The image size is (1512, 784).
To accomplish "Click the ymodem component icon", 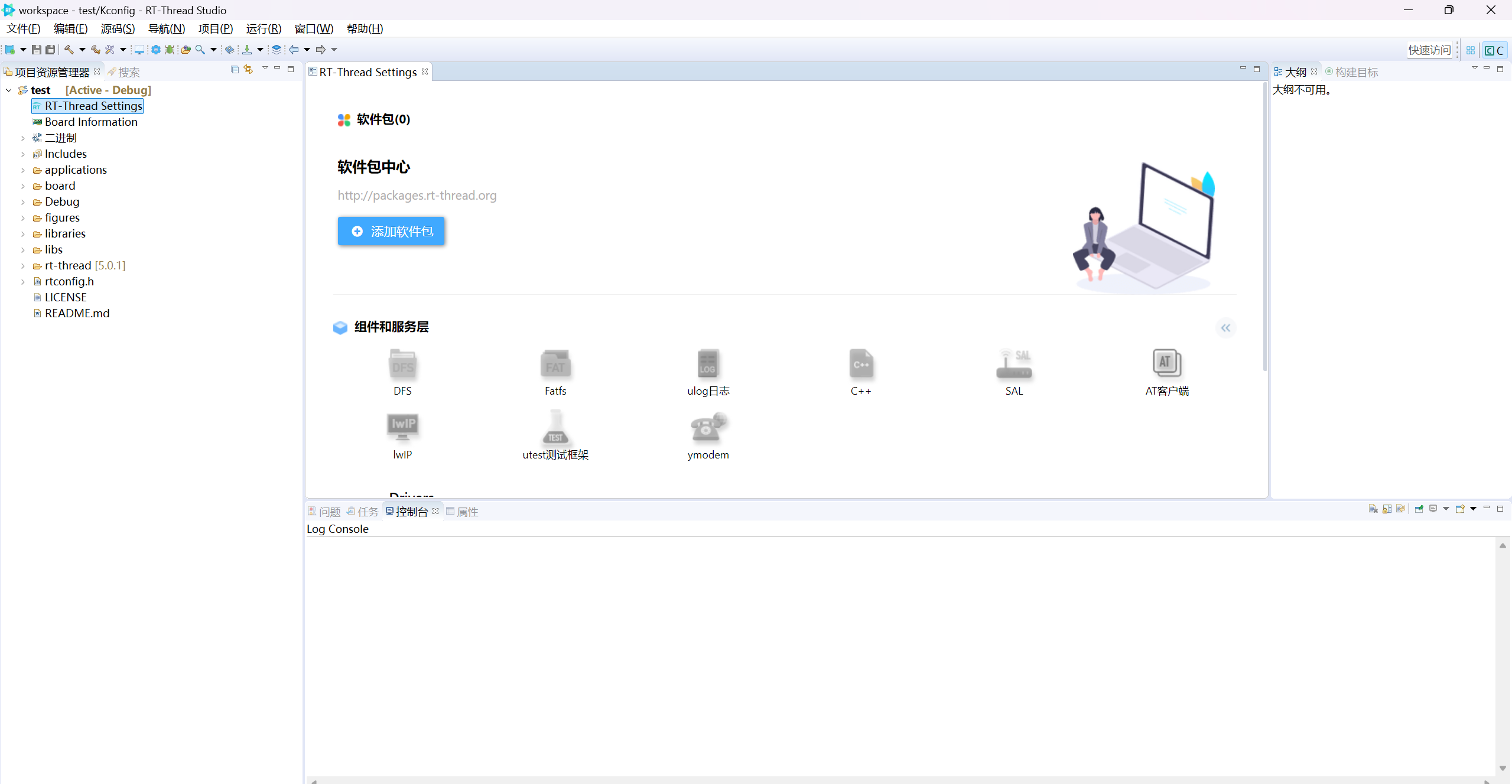I will coord(708,427).
